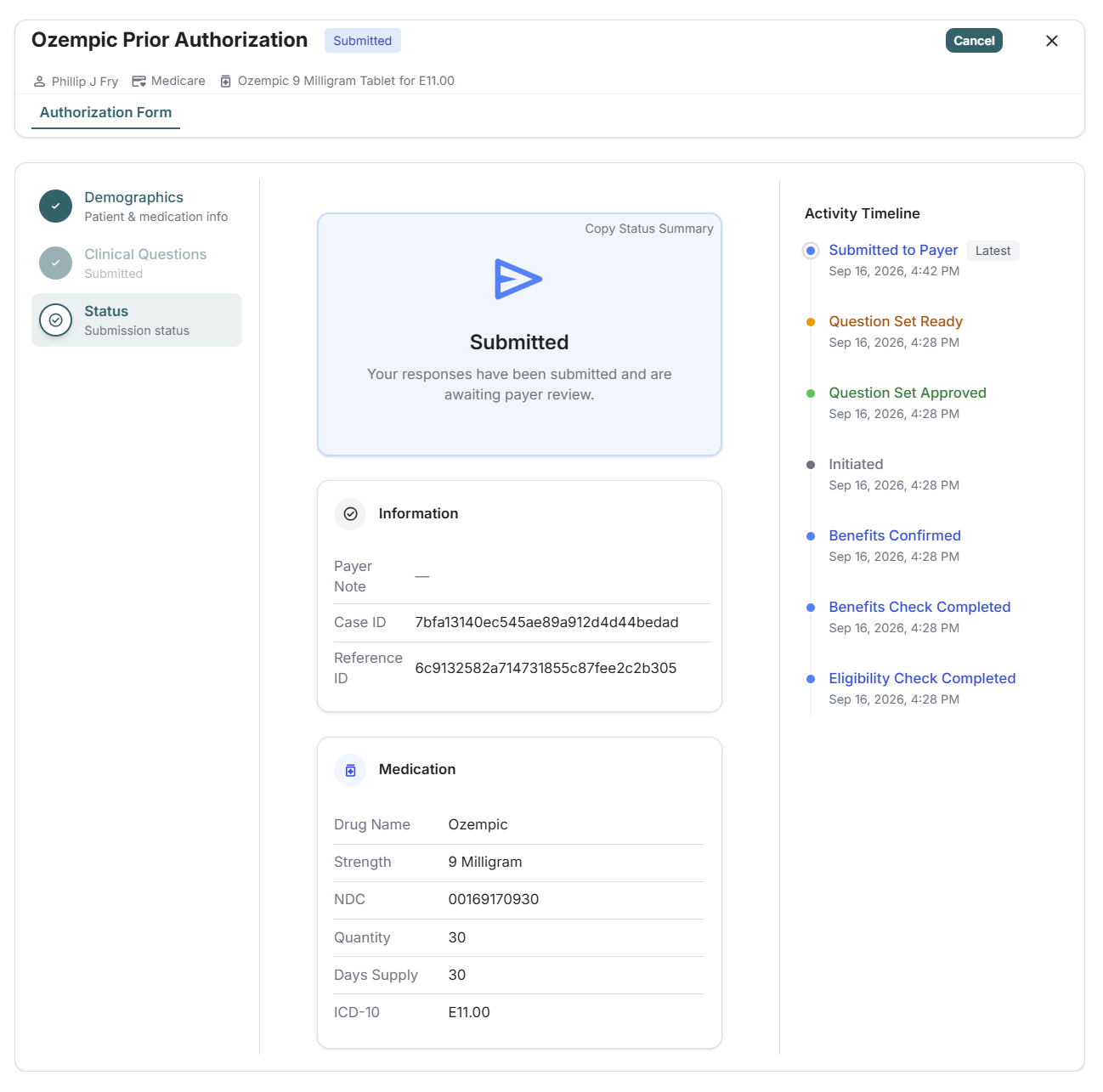Click the green Question Set Approved marker
The height and width of the screenshot is (1092, 1103).
pyautogui.click(x=811, y=393)
